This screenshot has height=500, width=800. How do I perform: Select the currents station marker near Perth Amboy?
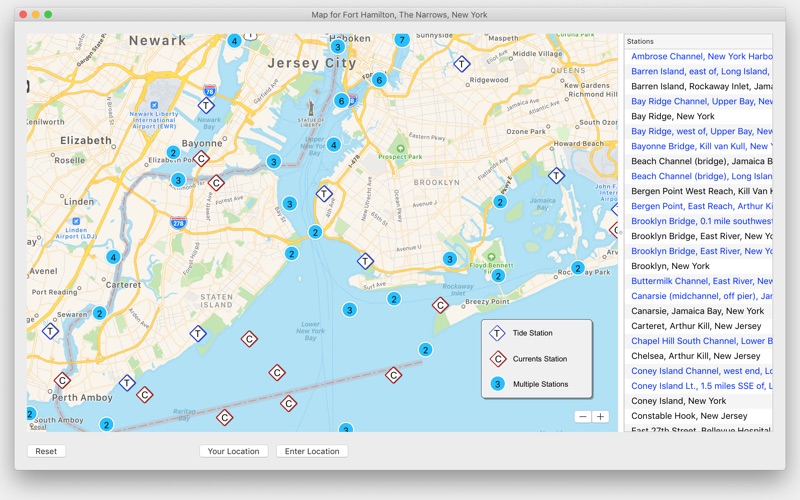(62, 380)
